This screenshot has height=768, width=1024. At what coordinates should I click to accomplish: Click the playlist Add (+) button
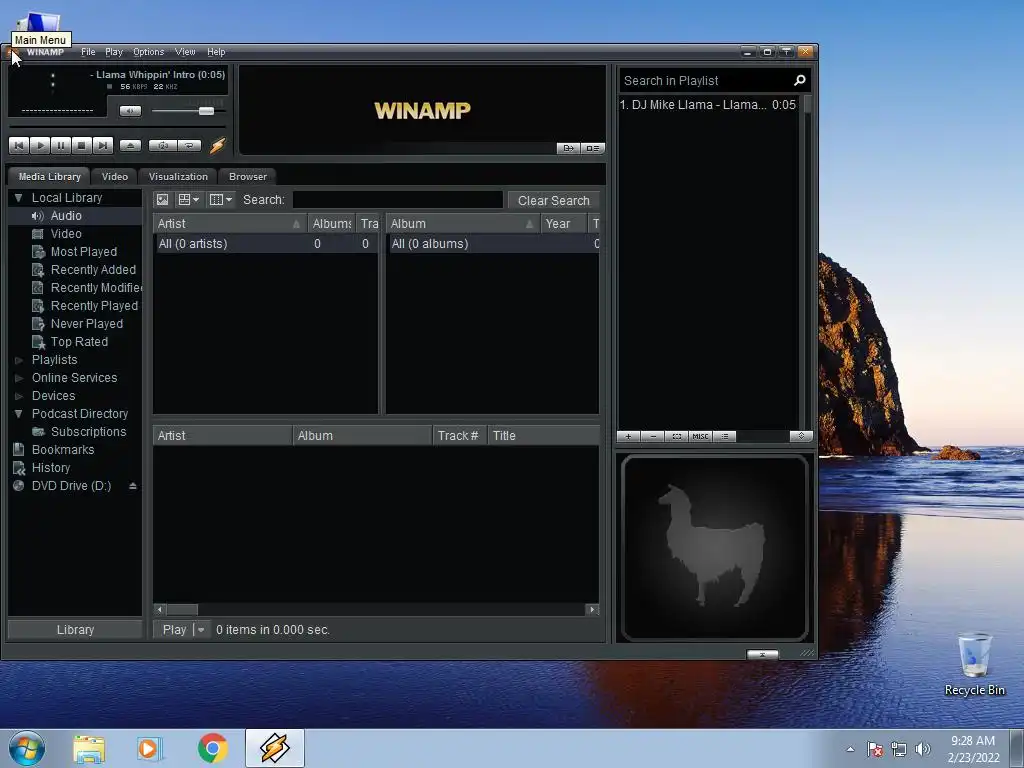coord(628,436)
